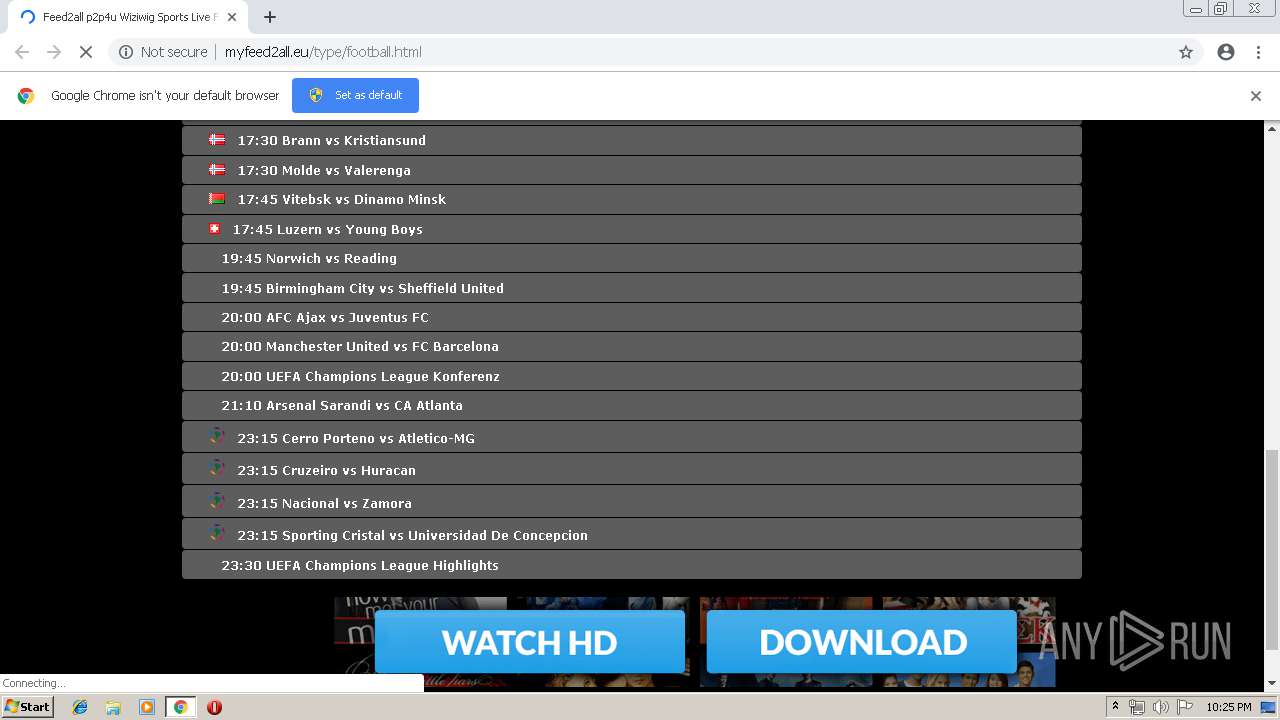Open 23:15 Cerro Porteno vs Atletico-MG

tap(632, 437)
